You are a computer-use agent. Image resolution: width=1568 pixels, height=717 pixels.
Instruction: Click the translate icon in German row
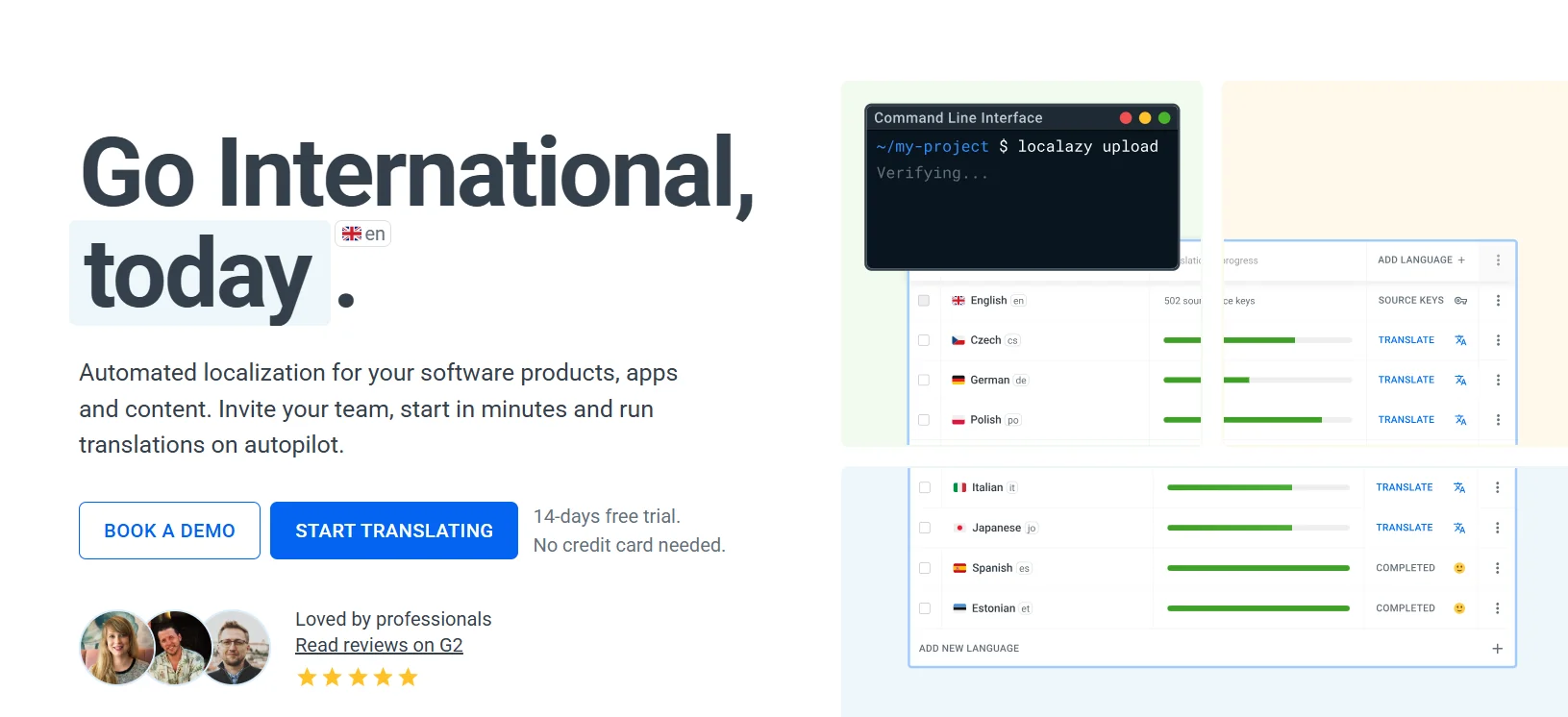tap(1460, 381)
